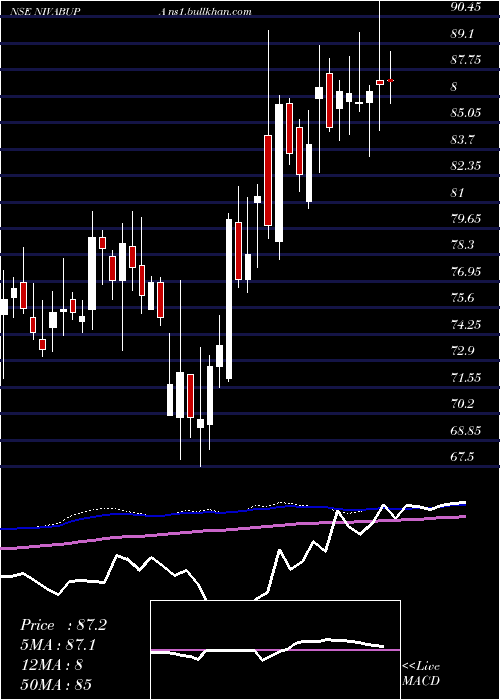
Task: Select the 71.55 price axis label
Action: tap(466, 378)
